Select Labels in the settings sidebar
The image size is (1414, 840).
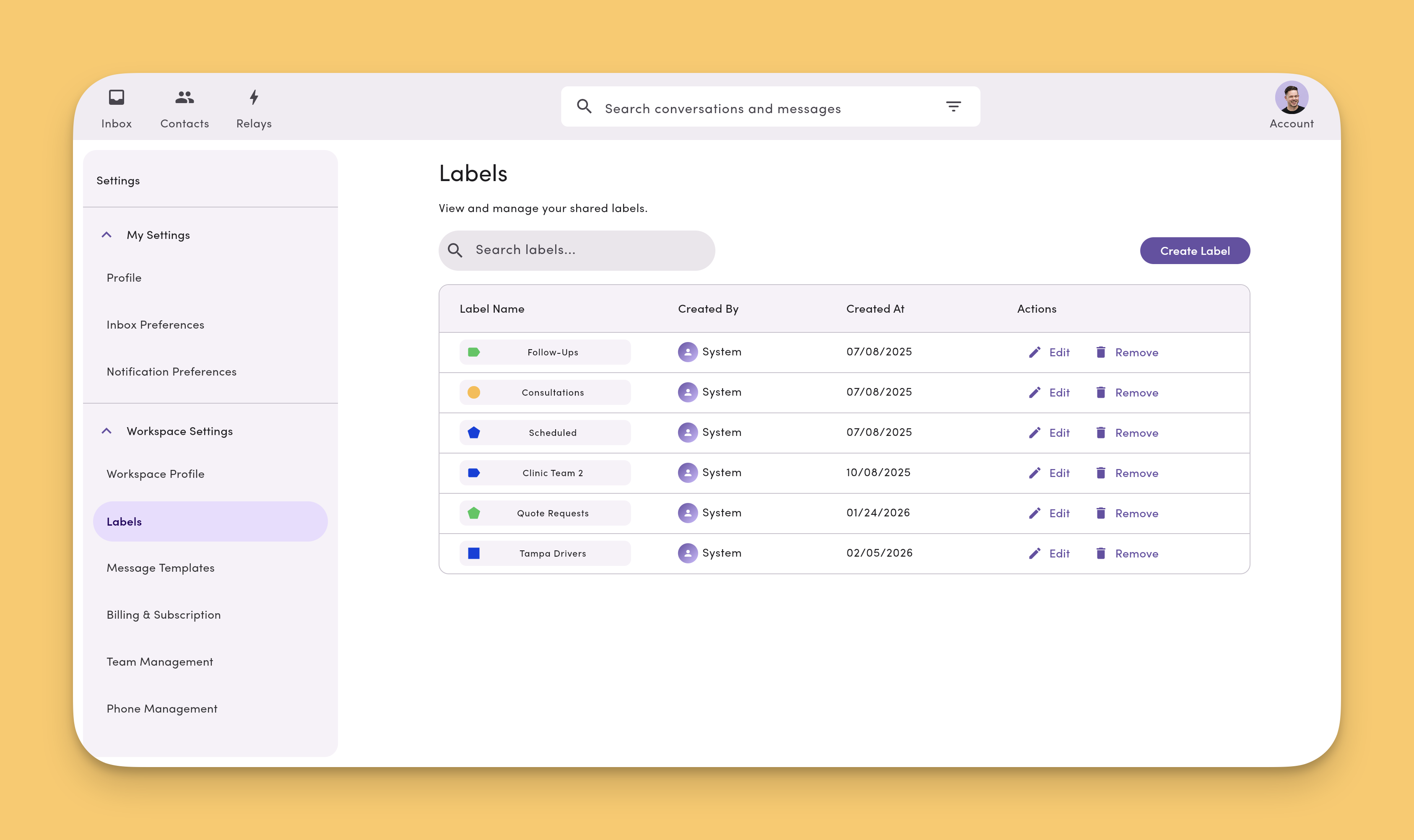click(124, 521)
